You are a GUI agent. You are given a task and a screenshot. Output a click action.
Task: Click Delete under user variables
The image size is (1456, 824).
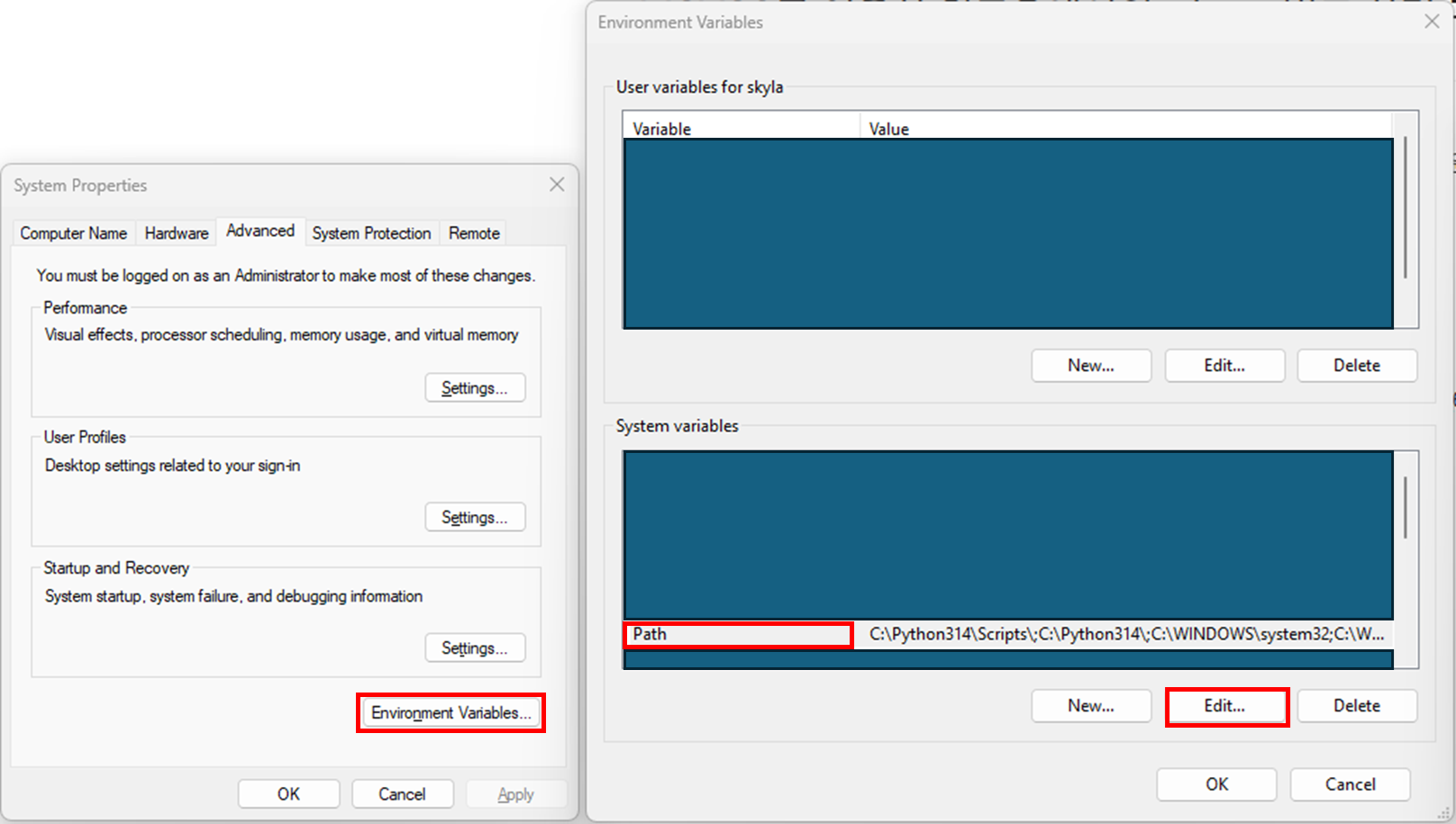pyautogui.click(x=1357, y=366)
